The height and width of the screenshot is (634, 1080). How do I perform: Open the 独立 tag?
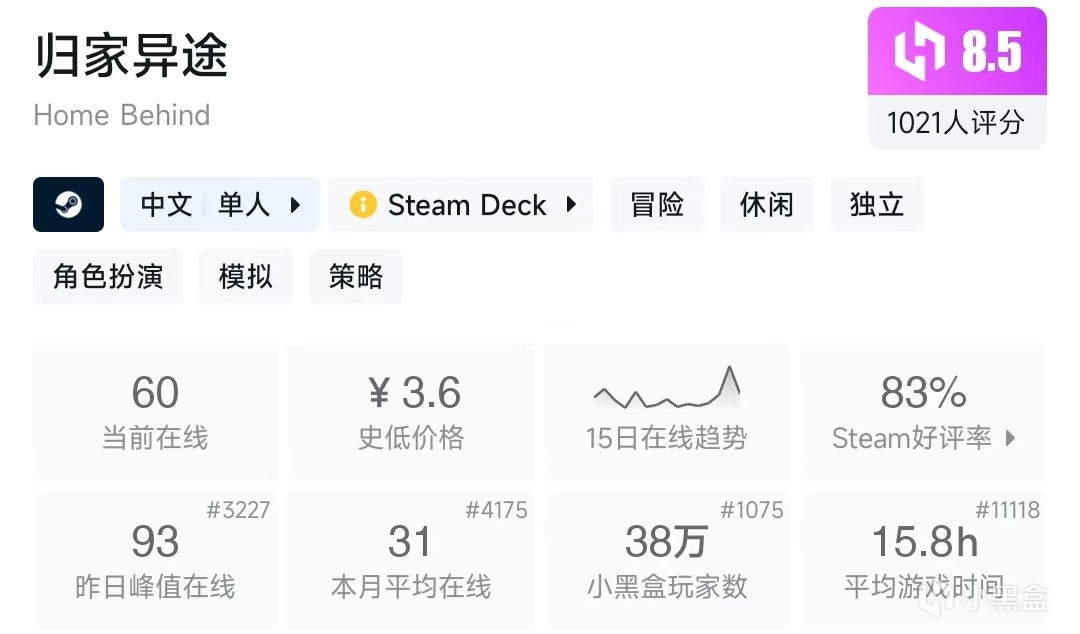click(x=876, y=205)
